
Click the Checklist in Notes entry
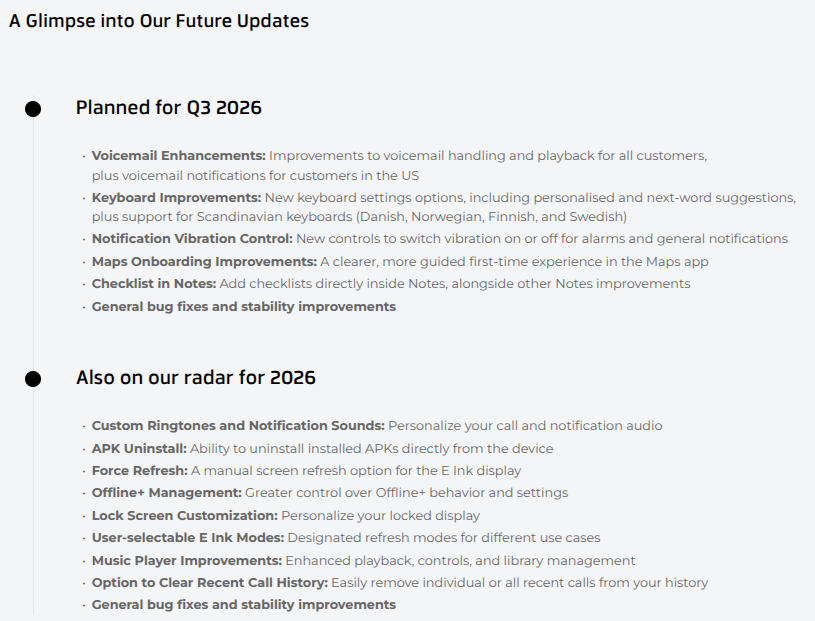tap(391, 284)
